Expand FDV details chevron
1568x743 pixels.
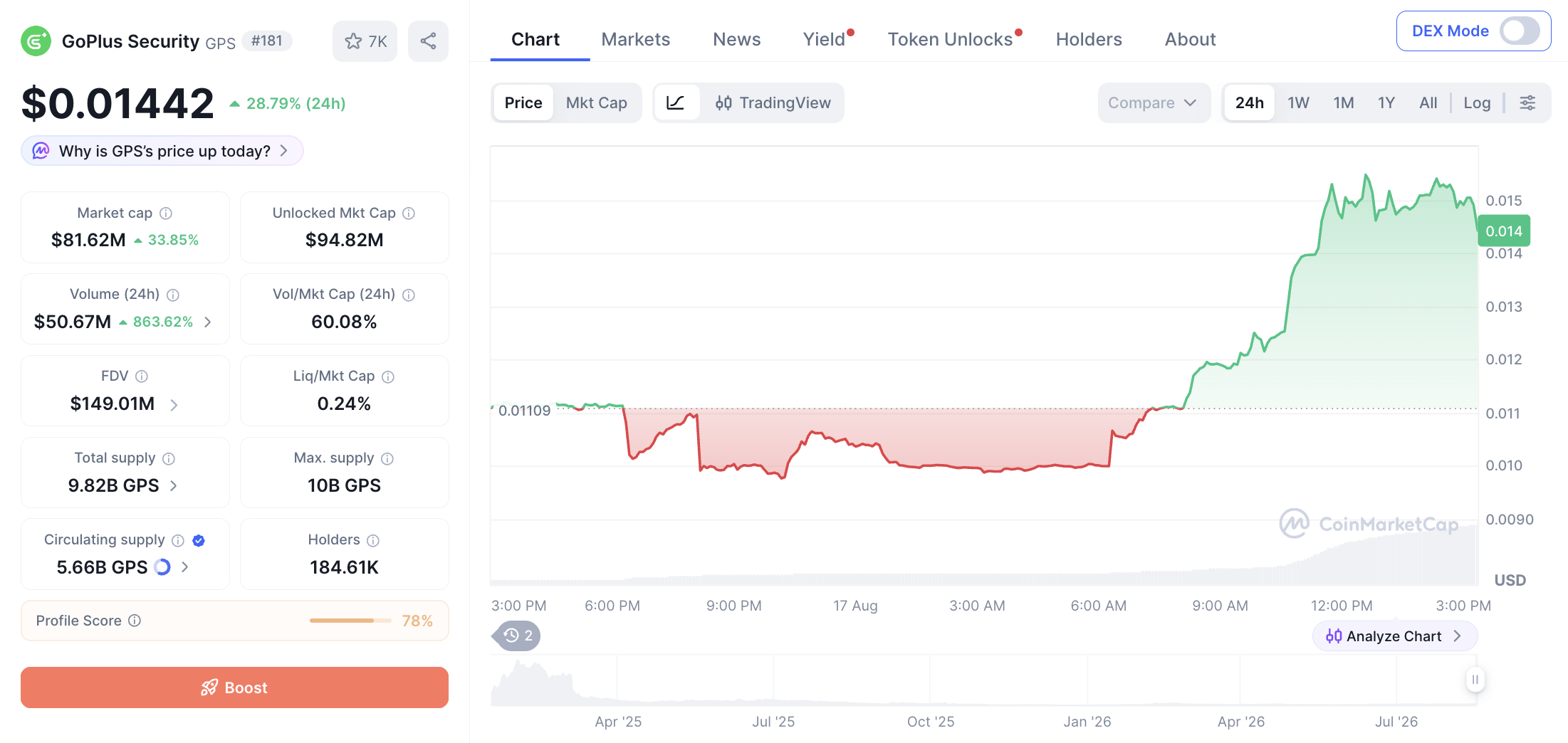[x=174, y=404]
